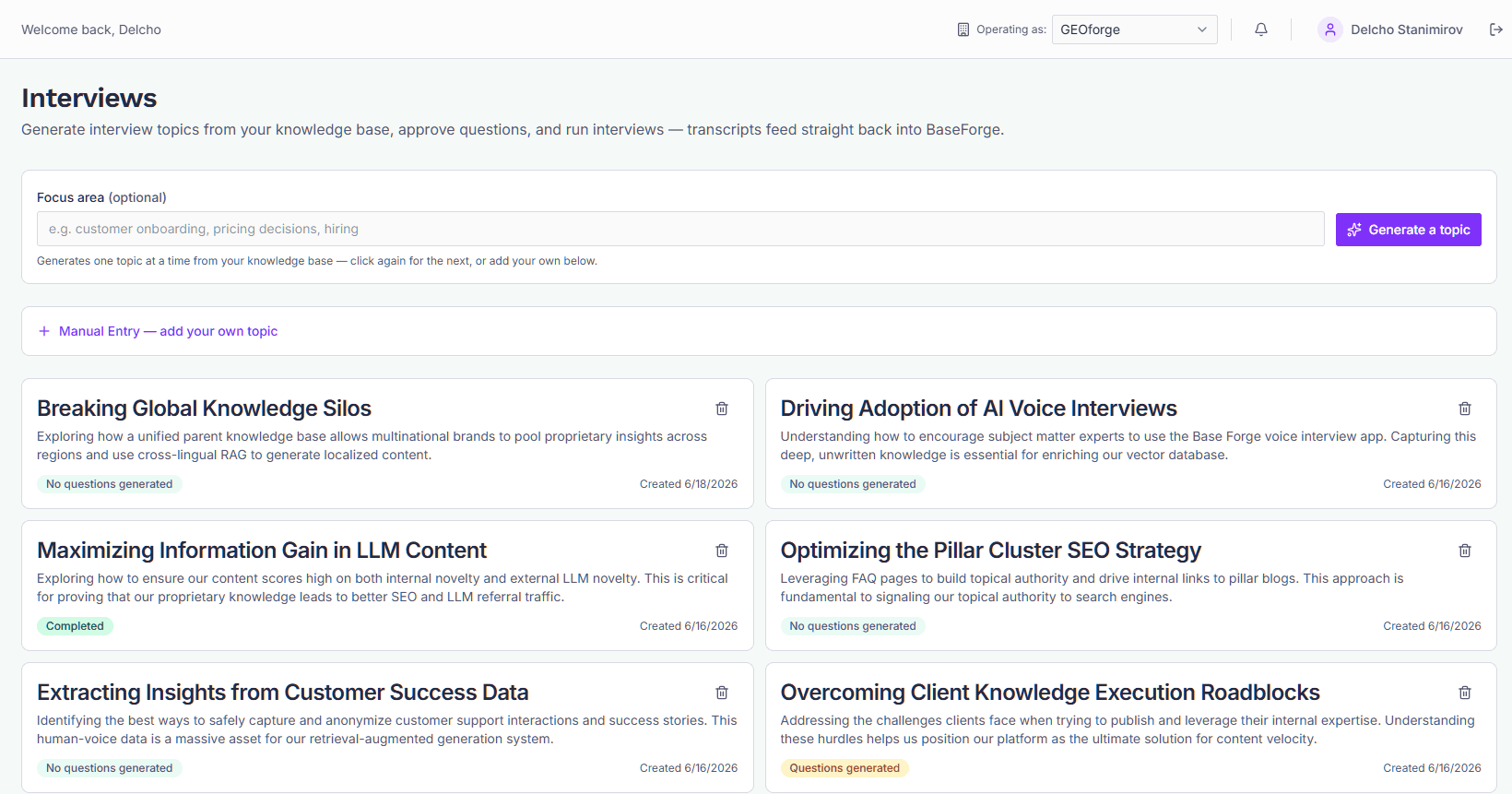Click Created 6/18/2026 date text
Screen dimensions: 1512x794
pyautogui.click(x=689, y=484)
